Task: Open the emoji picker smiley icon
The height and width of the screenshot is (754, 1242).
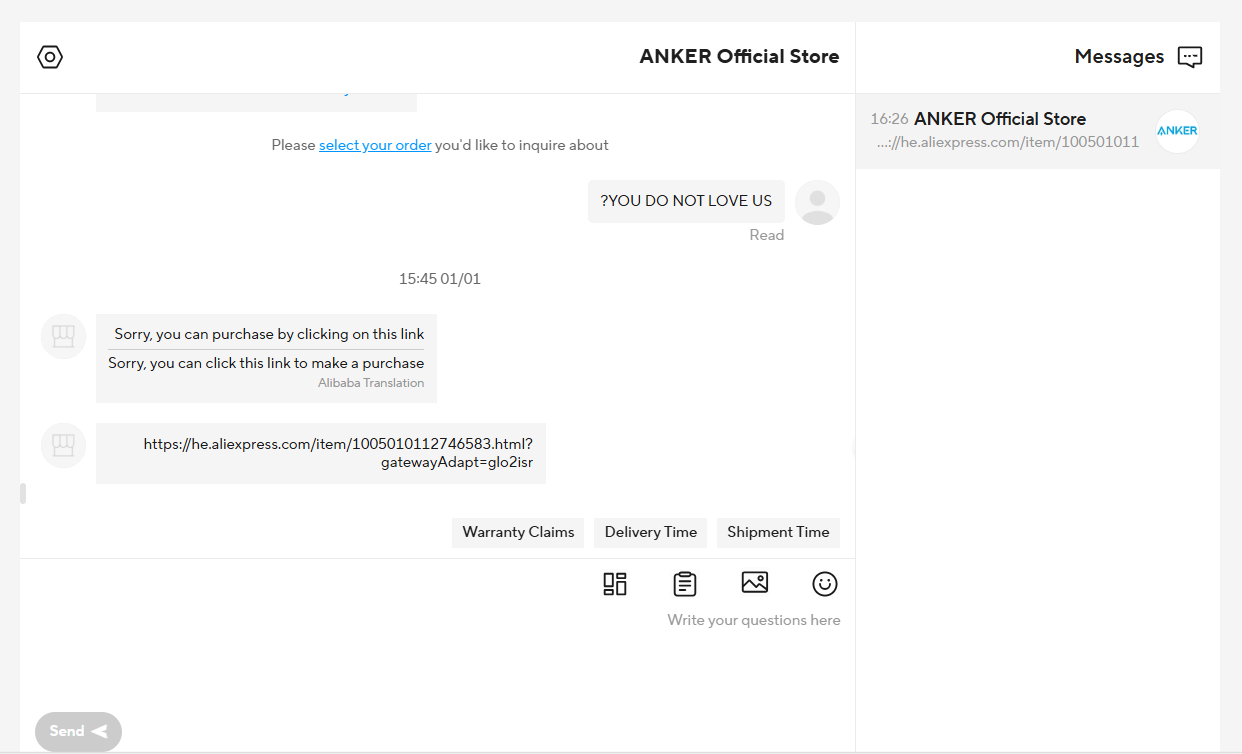Action: click(824, 584)
